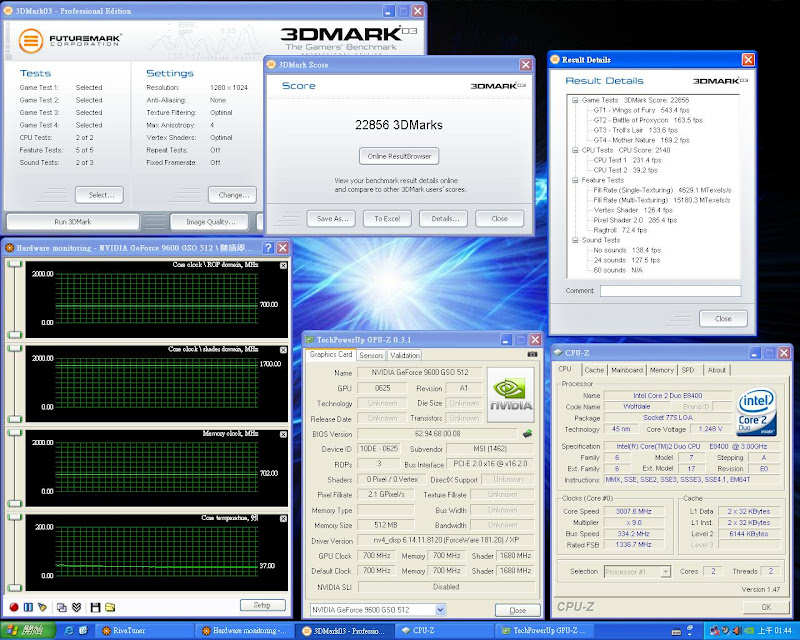Adjust the slider beside Core clock ROP graph
Viewport: 800px width, 640px height.
[x=15, y=300]
